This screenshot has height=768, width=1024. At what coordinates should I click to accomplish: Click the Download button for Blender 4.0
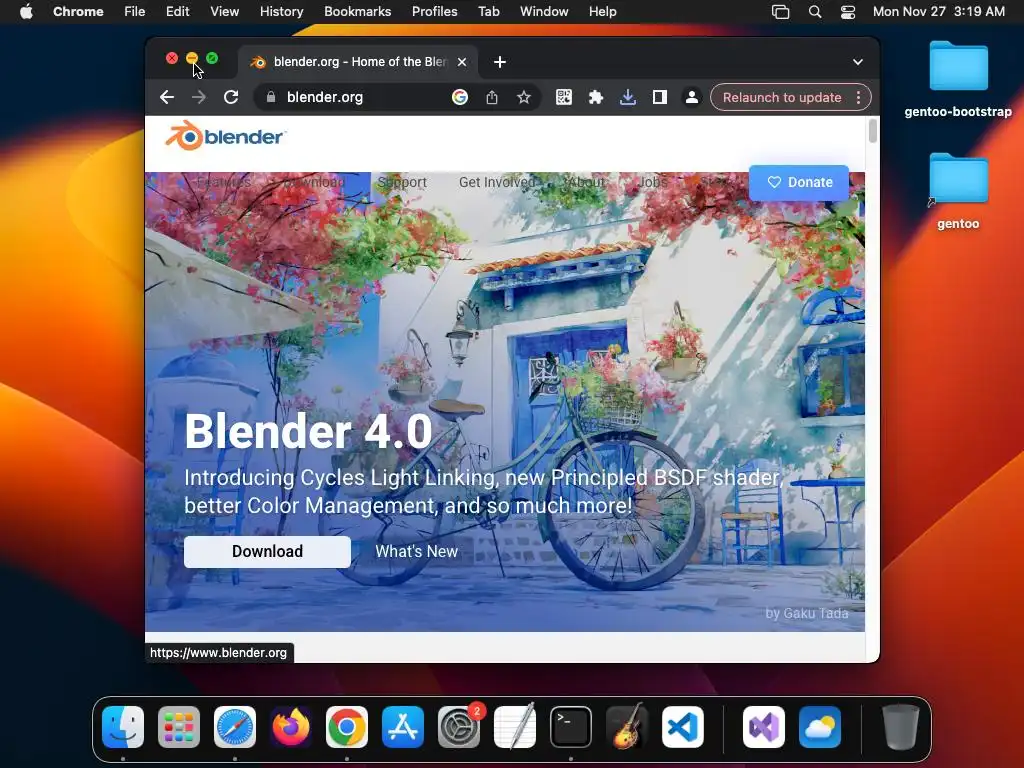point(267,552)
